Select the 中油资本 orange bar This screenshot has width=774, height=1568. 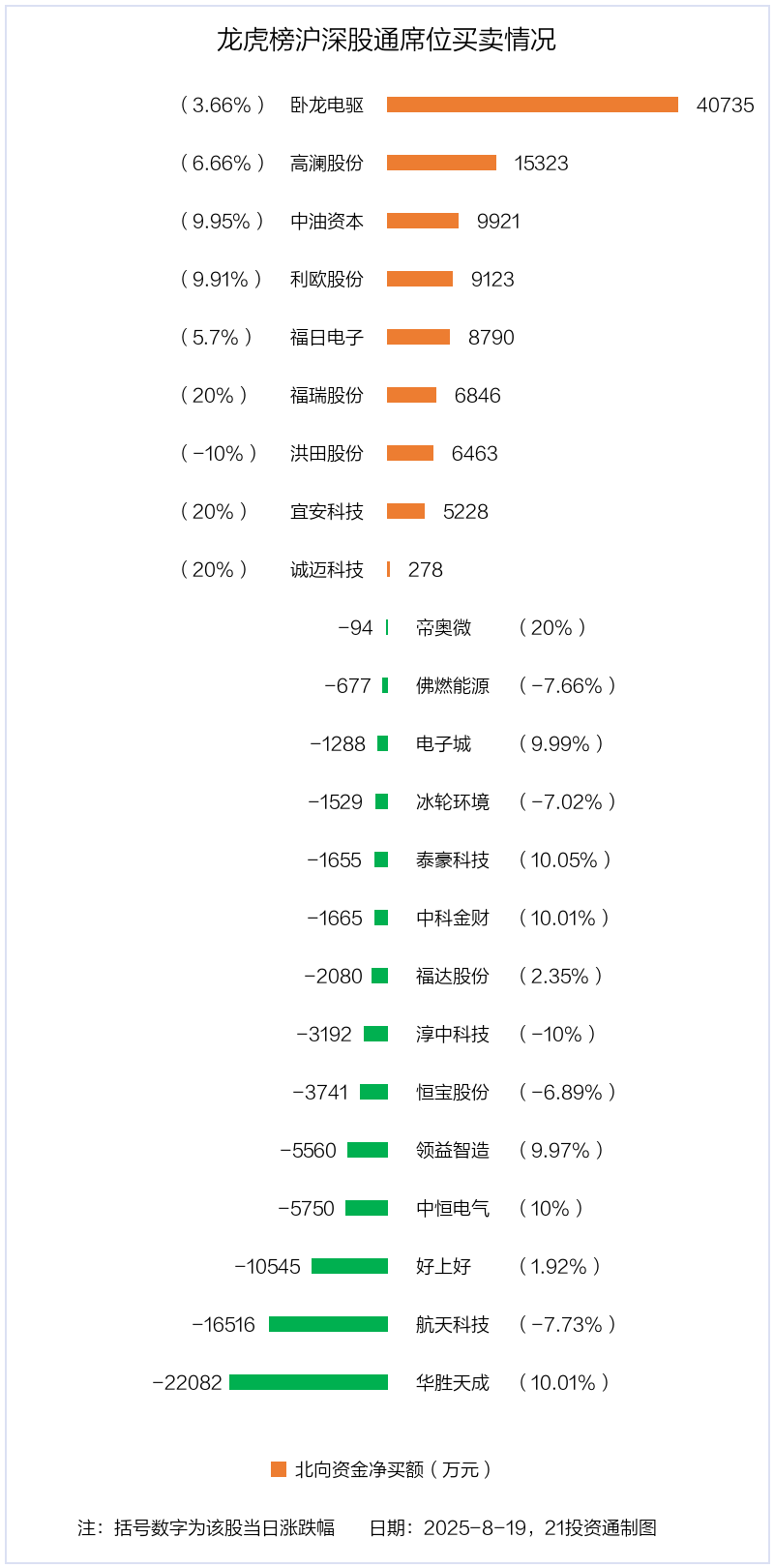pyautogui.click(x=423, y=221)
